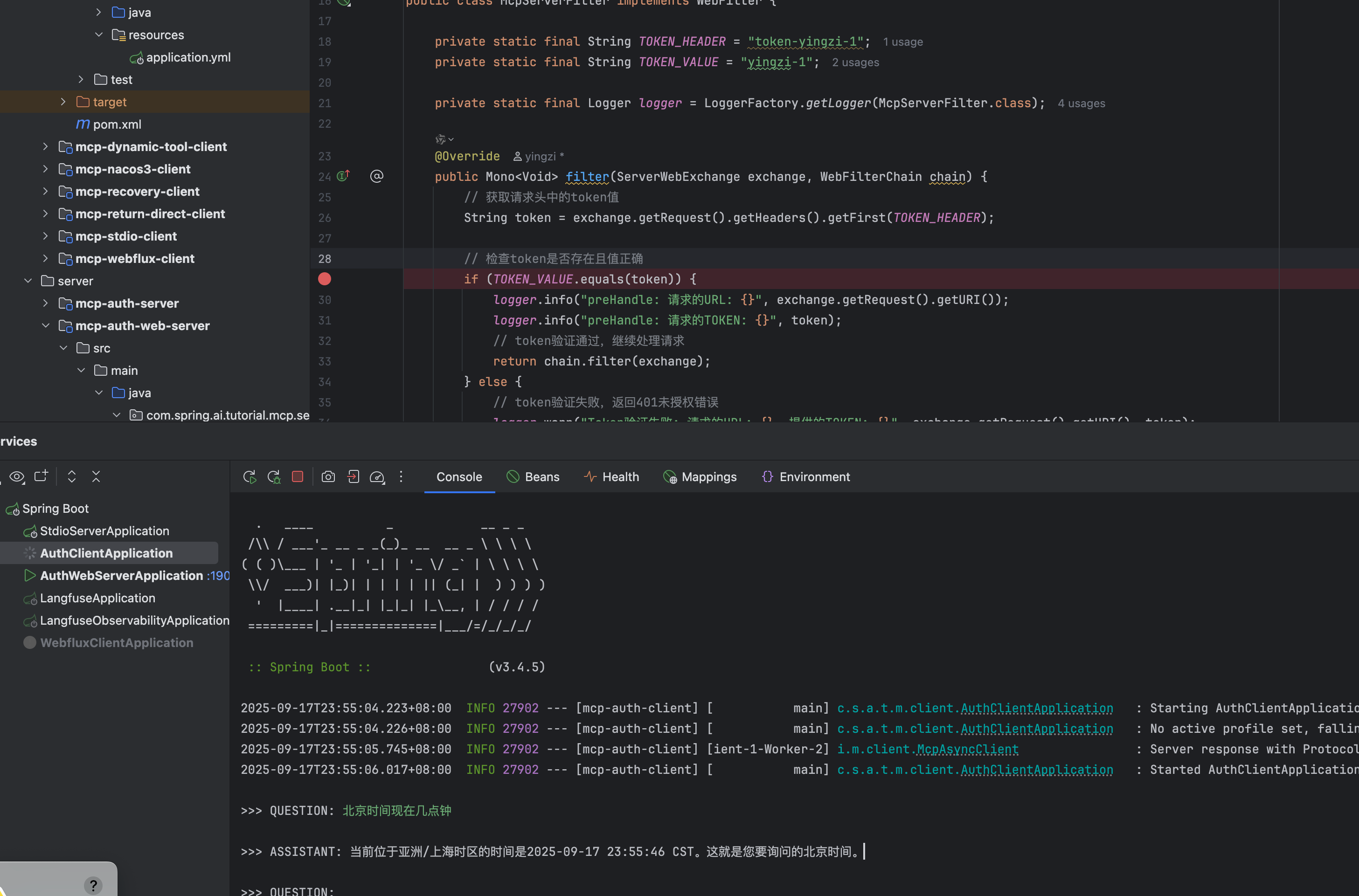Click the Open in New Tab icon
The width and height of the screenshot is (1359, 896).
tap(41, 476)
